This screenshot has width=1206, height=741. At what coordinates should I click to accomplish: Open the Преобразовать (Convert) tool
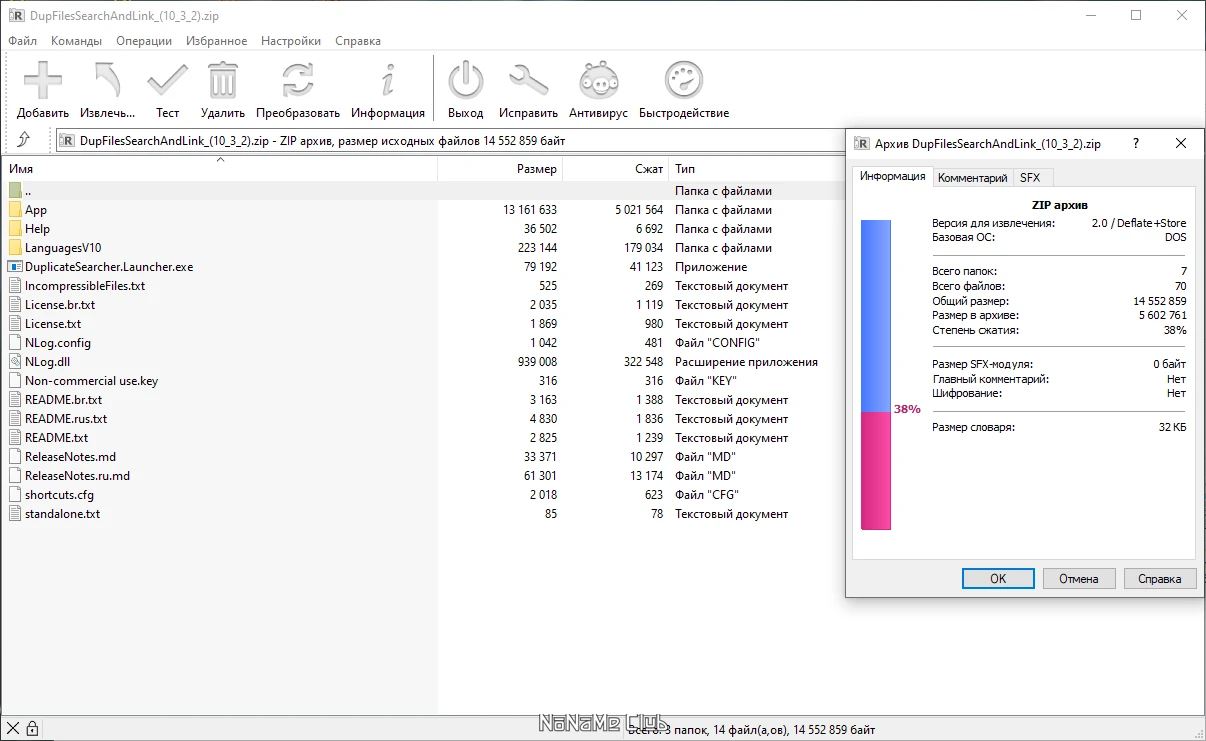pos(295,80)
